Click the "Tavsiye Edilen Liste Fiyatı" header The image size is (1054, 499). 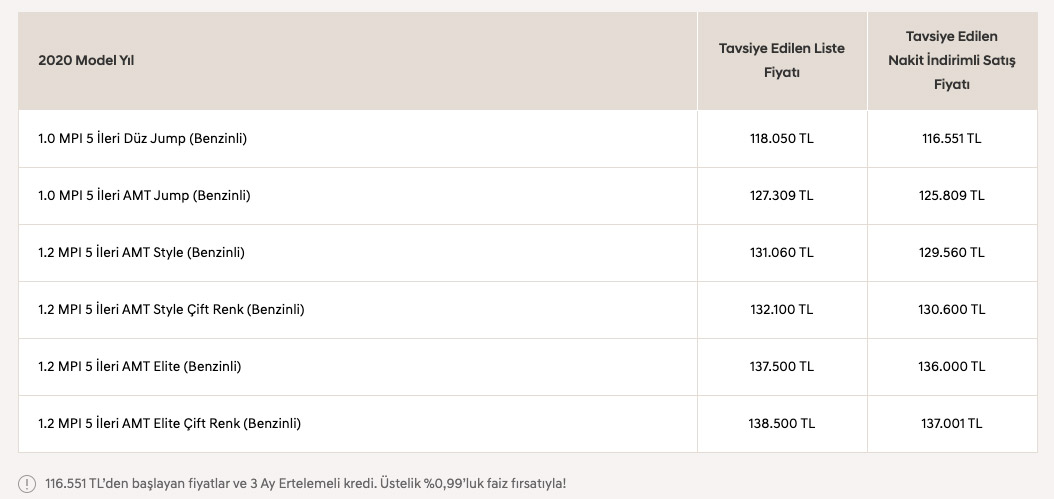pos(781,61)
